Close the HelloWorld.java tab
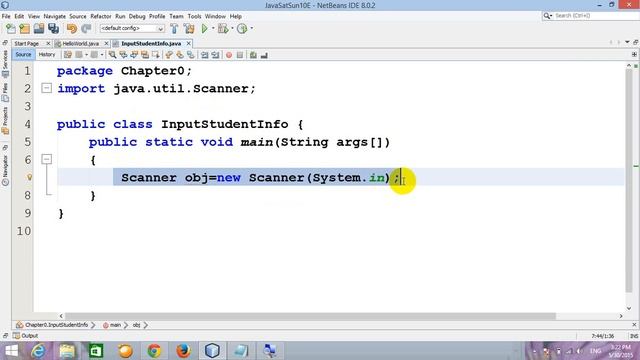This screenshot has height=360, width=640. click(107, 43)
